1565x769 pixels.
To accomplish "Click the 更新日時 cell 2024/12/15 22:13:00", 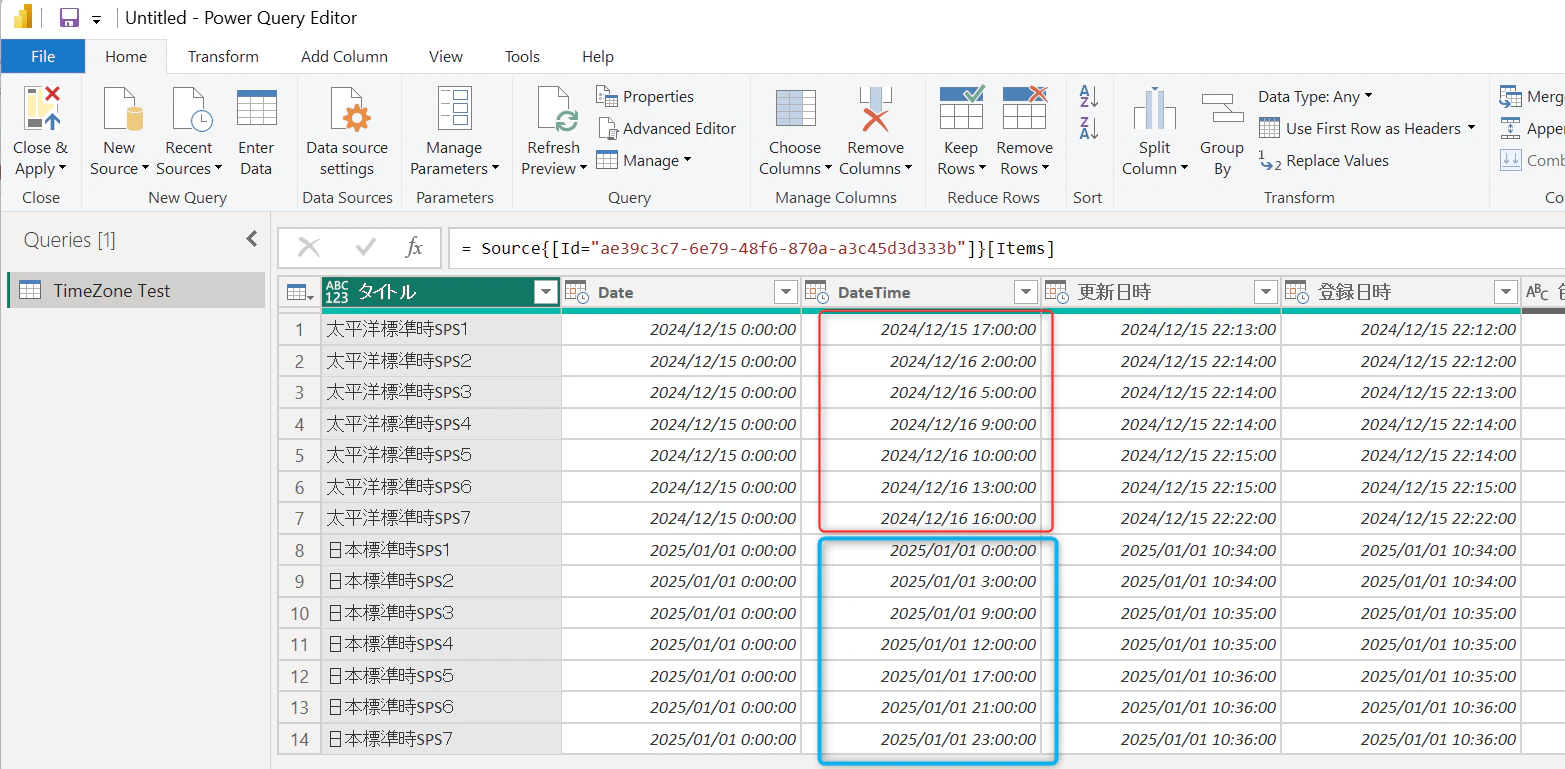I will (1161, 329).
